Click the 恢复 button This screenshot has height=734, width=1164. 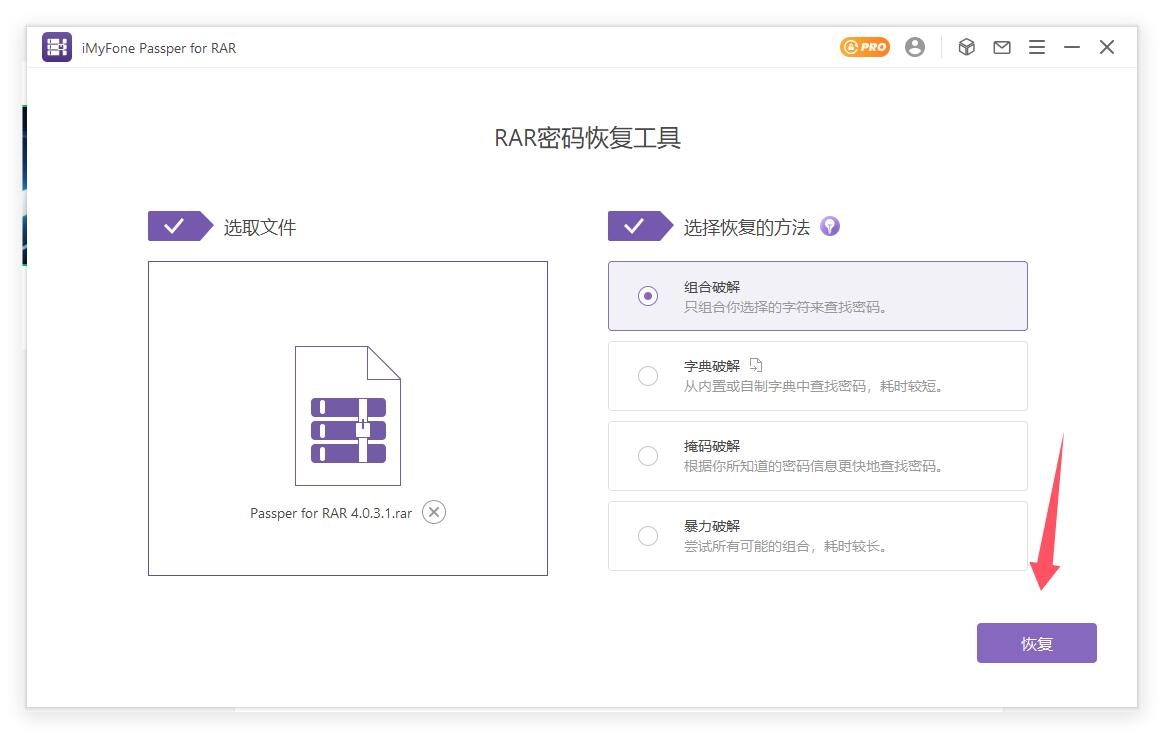(1036, 643)
